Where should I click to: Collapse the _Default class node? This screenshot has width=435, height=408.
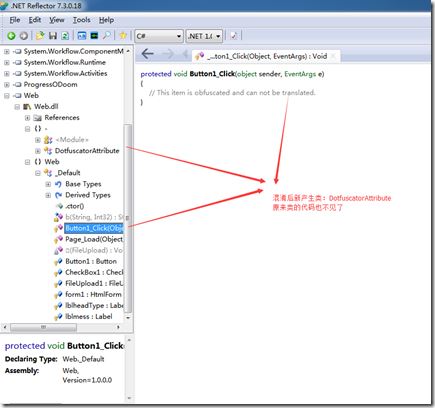(x=38, y=173)
